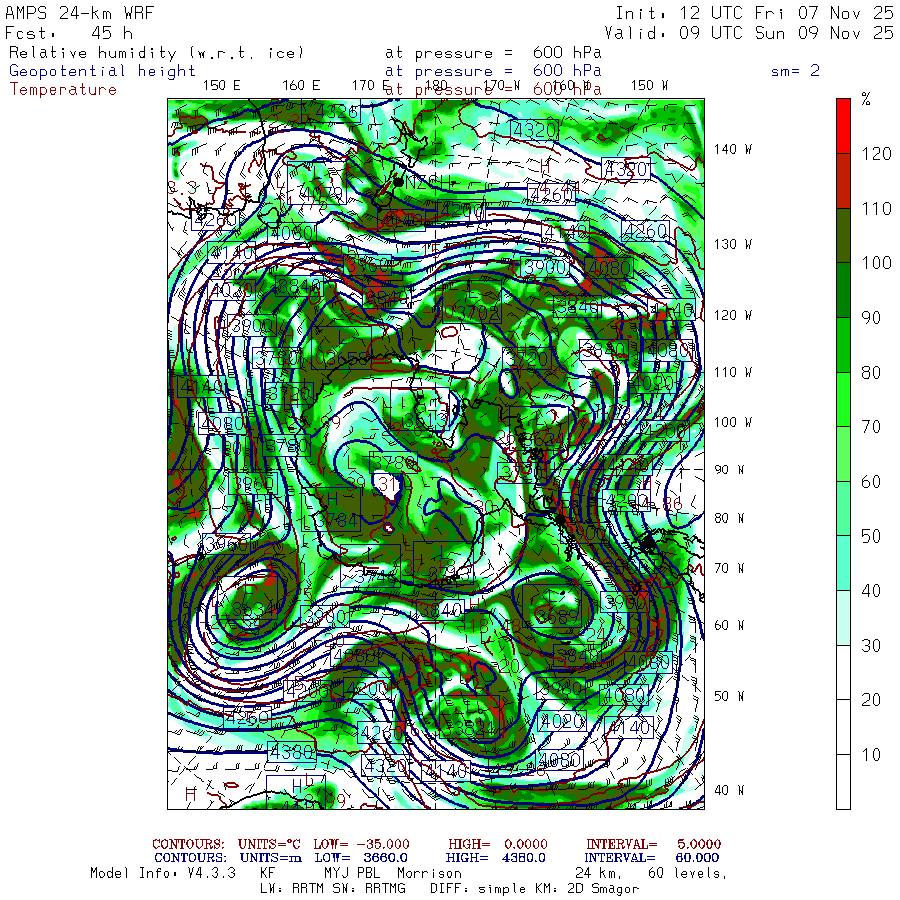Viewport: 900px width, 900px height.
Task: Click the 'sm= 2' smoothing label
Action: 795,71
